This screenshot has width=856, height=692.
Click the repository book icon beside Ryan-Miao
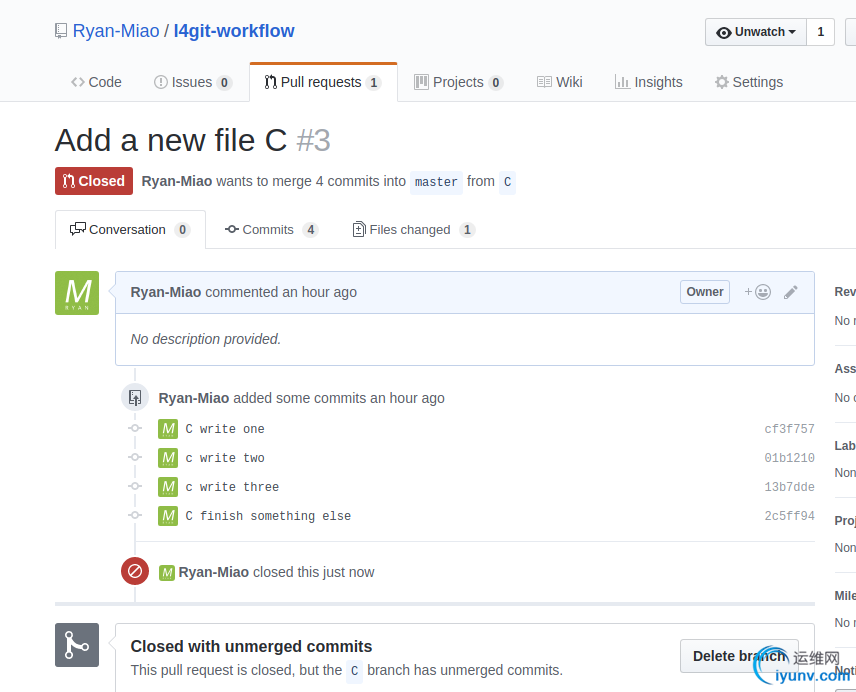coord(62,31)
